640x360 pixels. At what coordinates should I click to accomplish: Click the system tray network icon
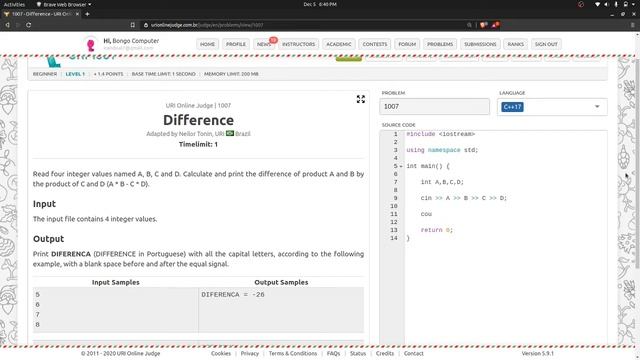pos(598,4)
